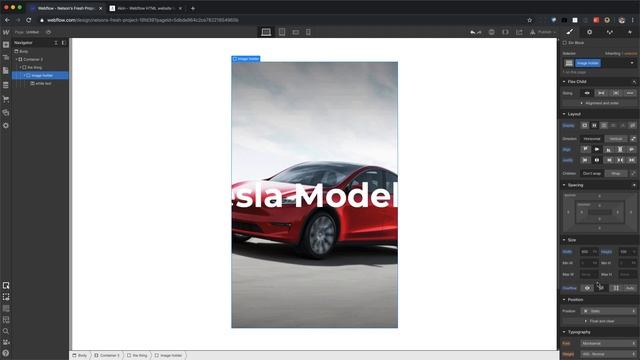Collapse all in Navigator panel
The width and height of the screenshot is (640, 360).
(56, 42)
